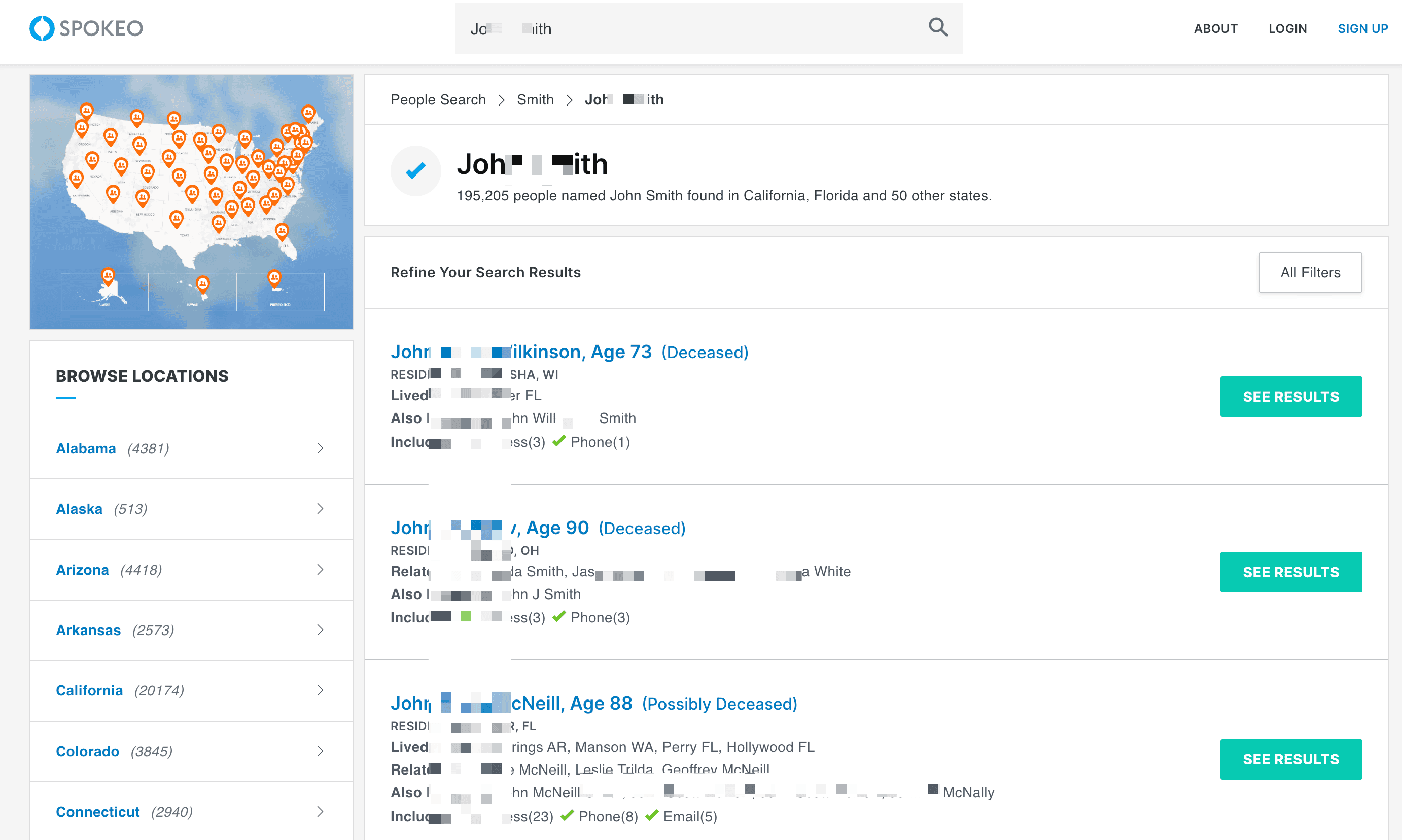Click SEE RESULTS for Age 73 record

click(x=1290, y=397)
